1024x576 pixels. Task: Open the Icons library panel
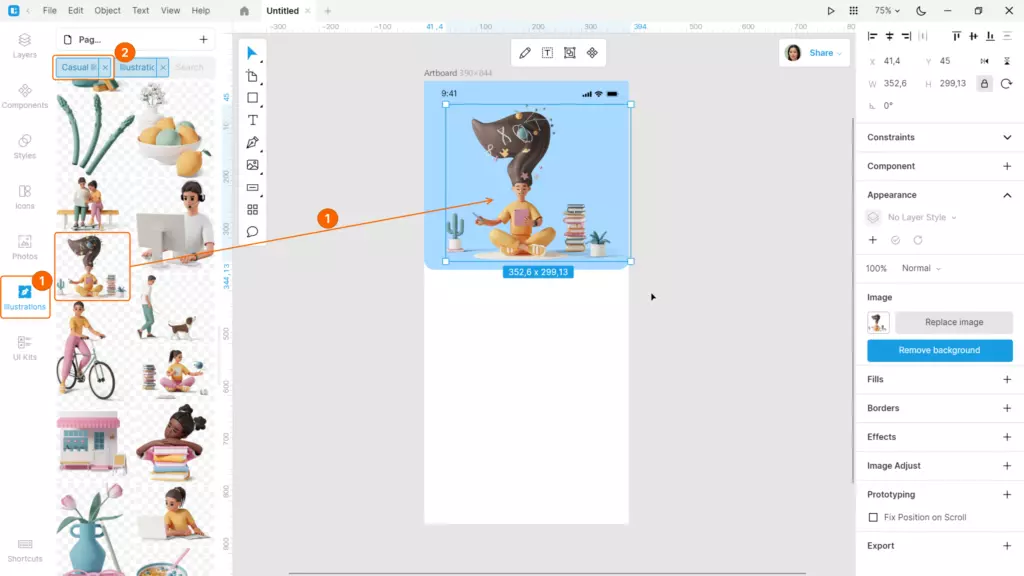pos(25,197)
